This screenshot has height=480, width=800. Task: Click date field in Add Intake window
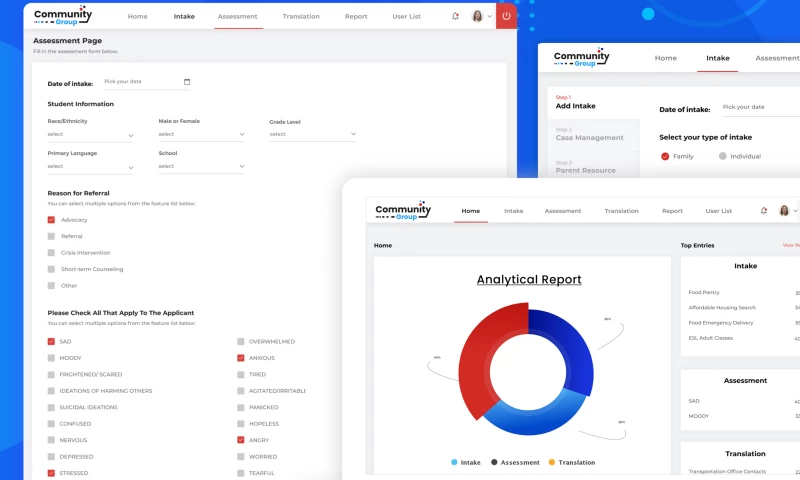755,107
